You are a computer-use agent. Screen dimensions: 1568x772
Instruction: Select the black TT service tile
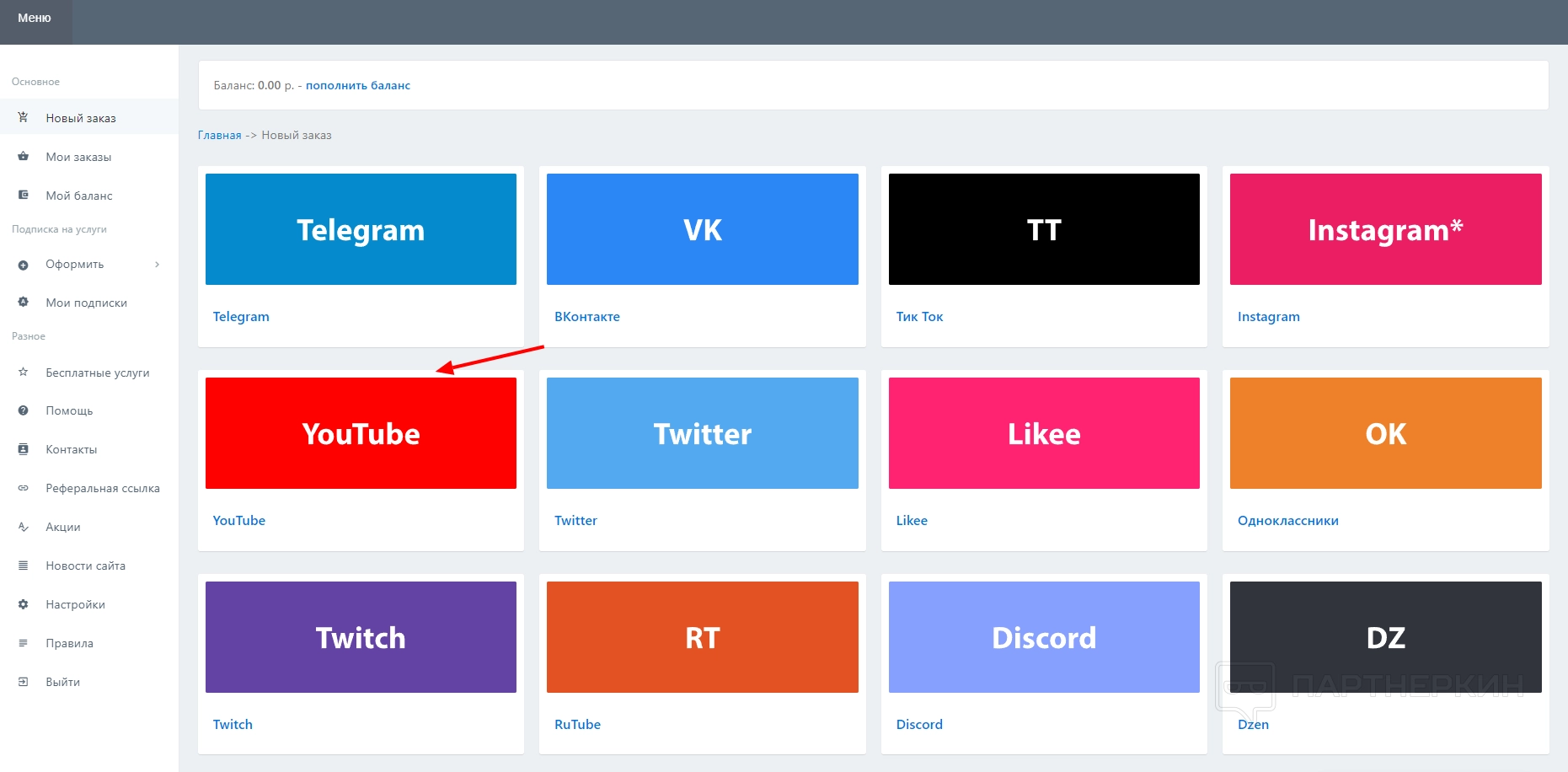click(x=1044, y=229)
